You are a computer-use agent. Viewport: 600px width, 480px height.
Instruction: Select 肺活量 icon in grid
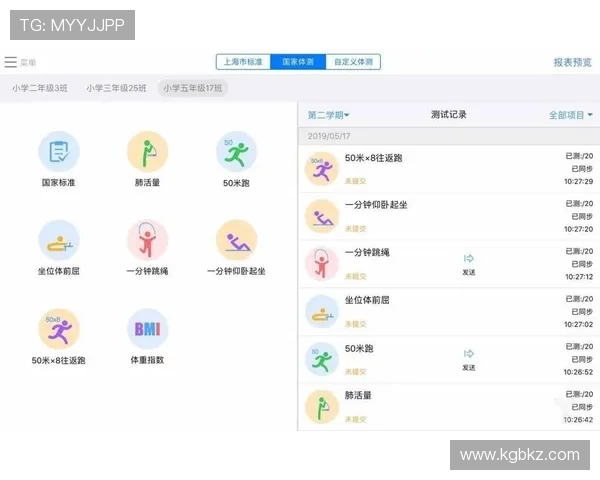coord(148,152)
